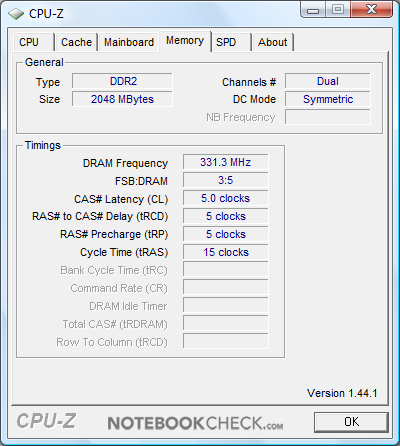
Task: Close the CPU-Z window
Action: click(x=371, y=10)
